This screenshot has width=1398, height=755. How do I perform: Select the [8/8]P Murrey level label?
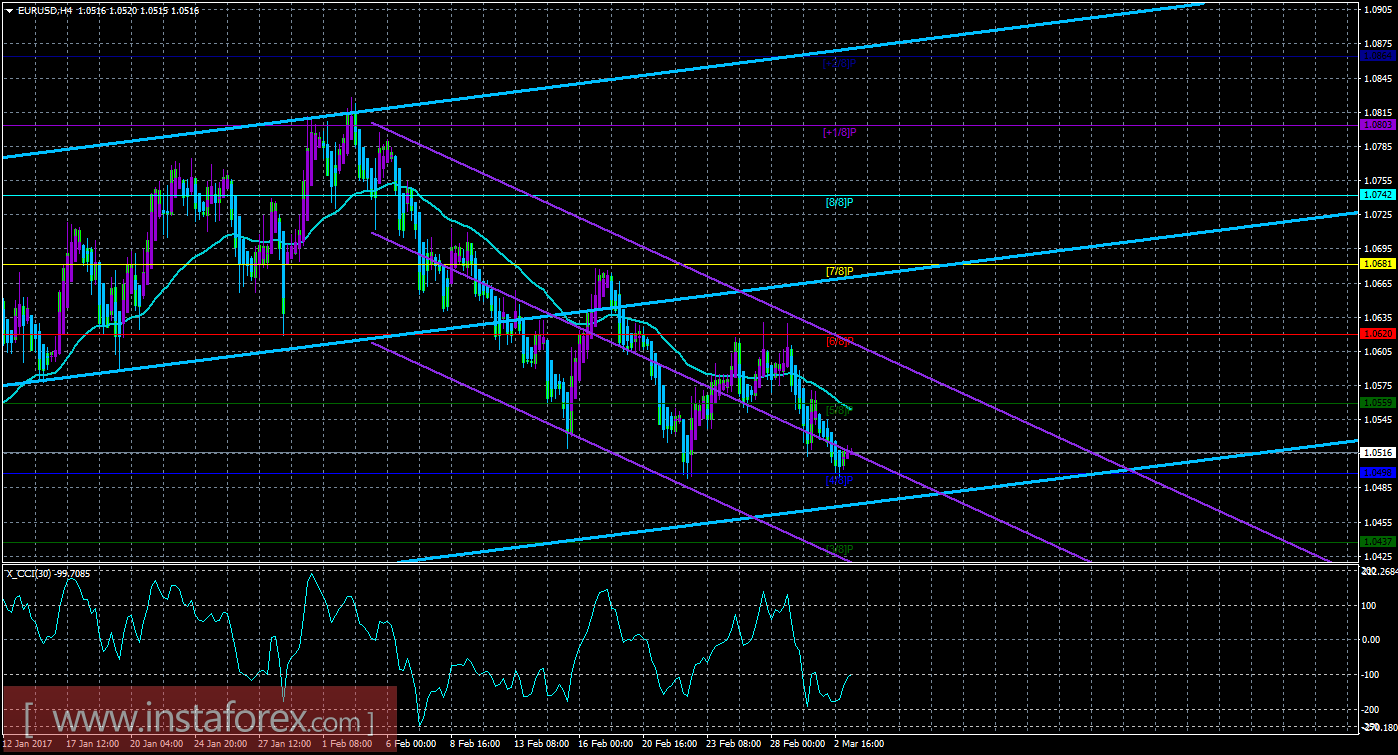point(839,202)
